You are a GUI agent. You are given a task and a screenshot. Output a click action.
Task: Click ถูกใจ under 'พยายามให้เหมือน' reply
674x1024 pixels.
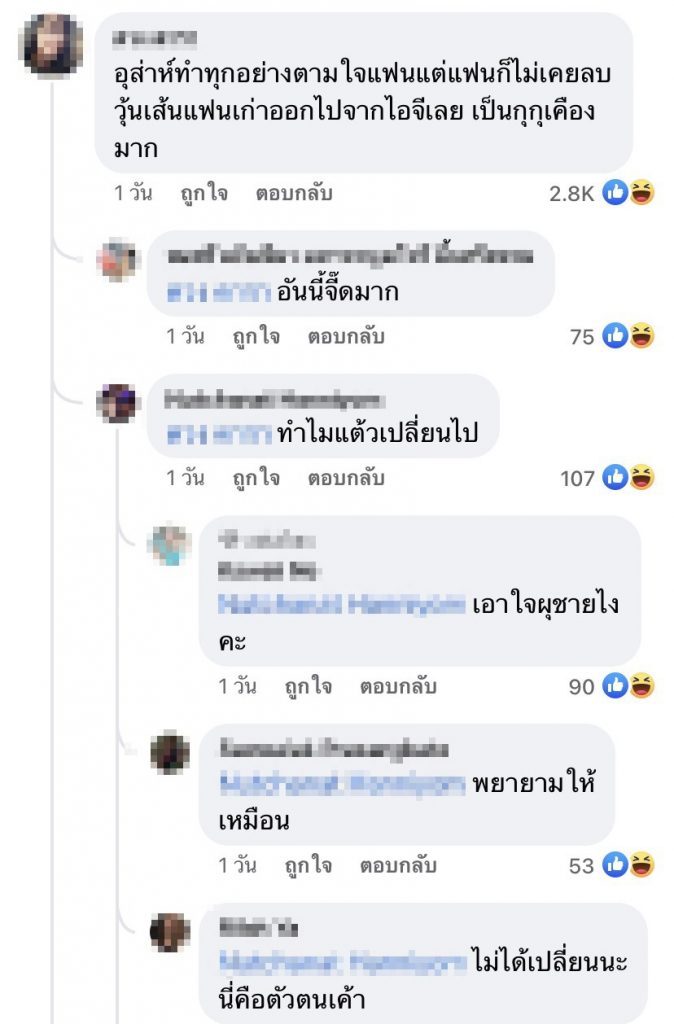[308, 865]
